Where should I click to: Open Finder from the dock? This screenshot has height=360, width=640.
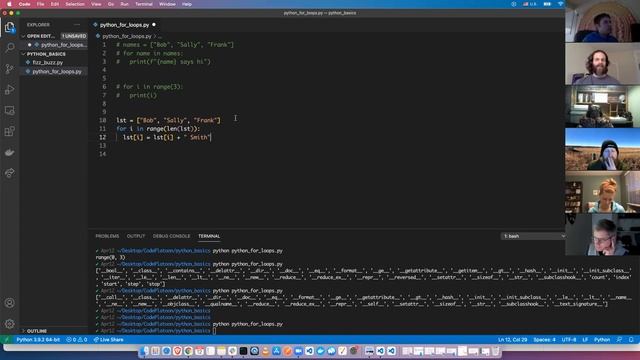point(144,351)
